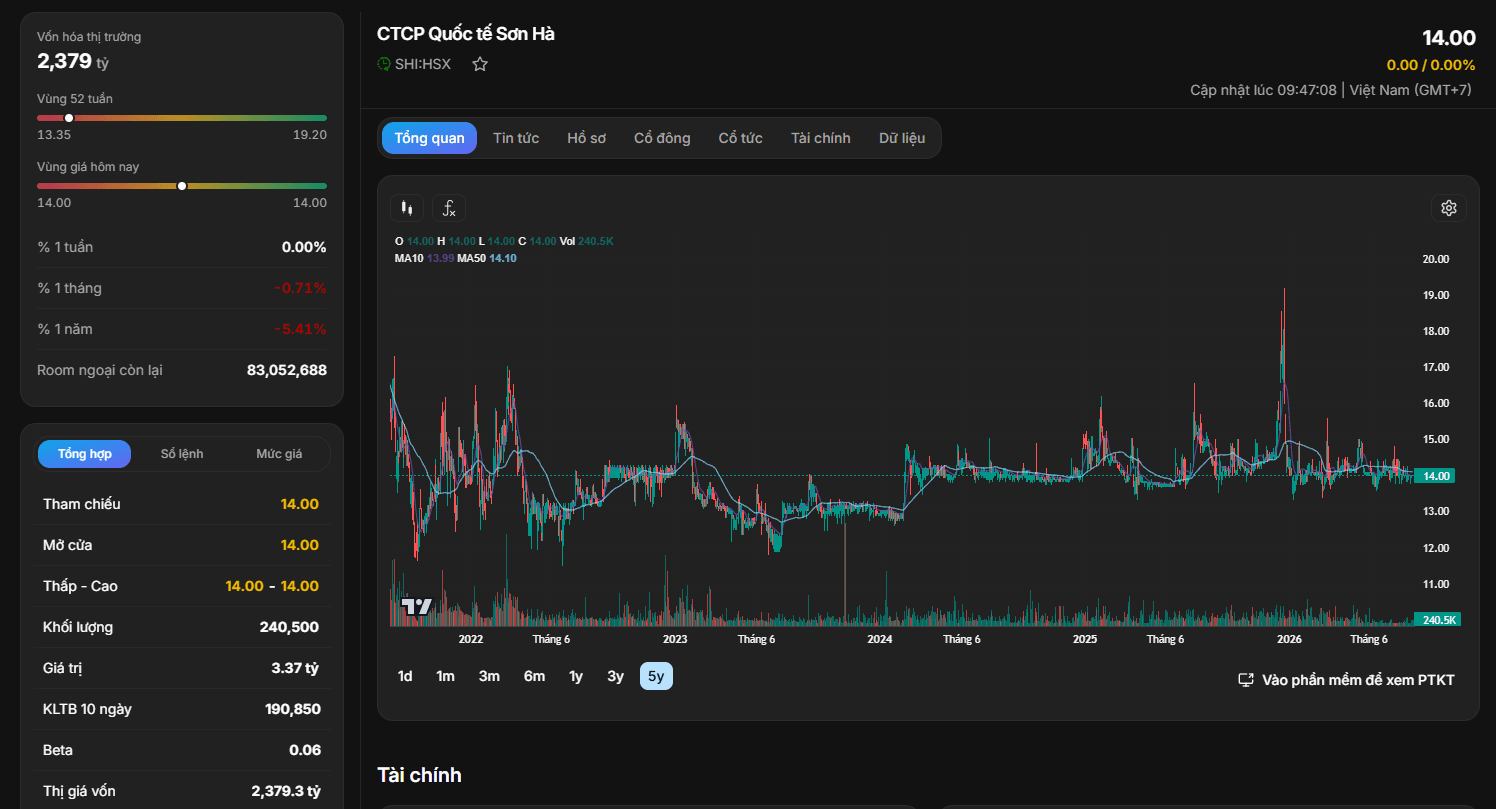The image size is (1496, 809).
Task: Set chart range to 6m
Action: point(534,676)
